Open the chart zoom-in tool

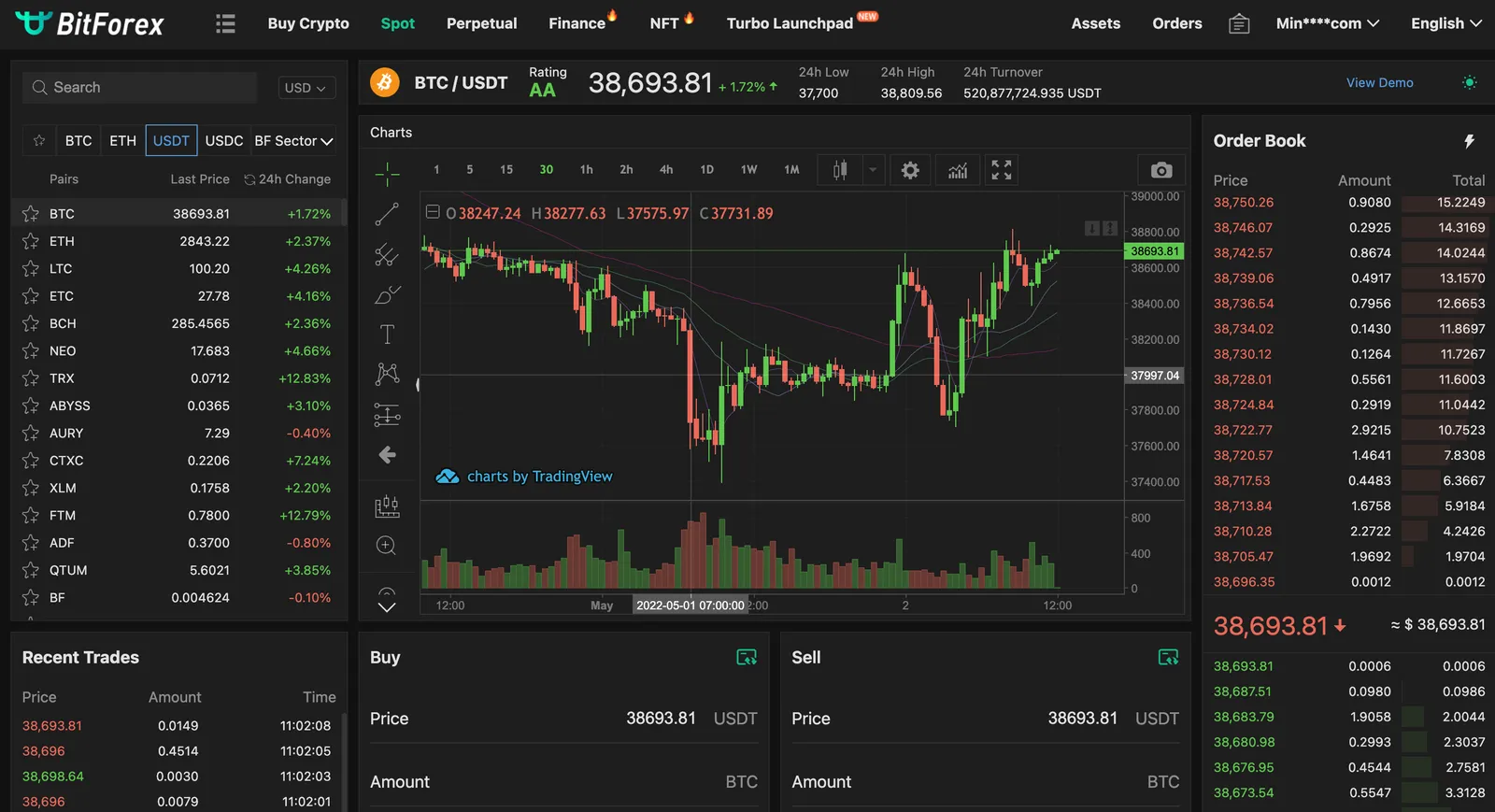(x=386, y=546)
